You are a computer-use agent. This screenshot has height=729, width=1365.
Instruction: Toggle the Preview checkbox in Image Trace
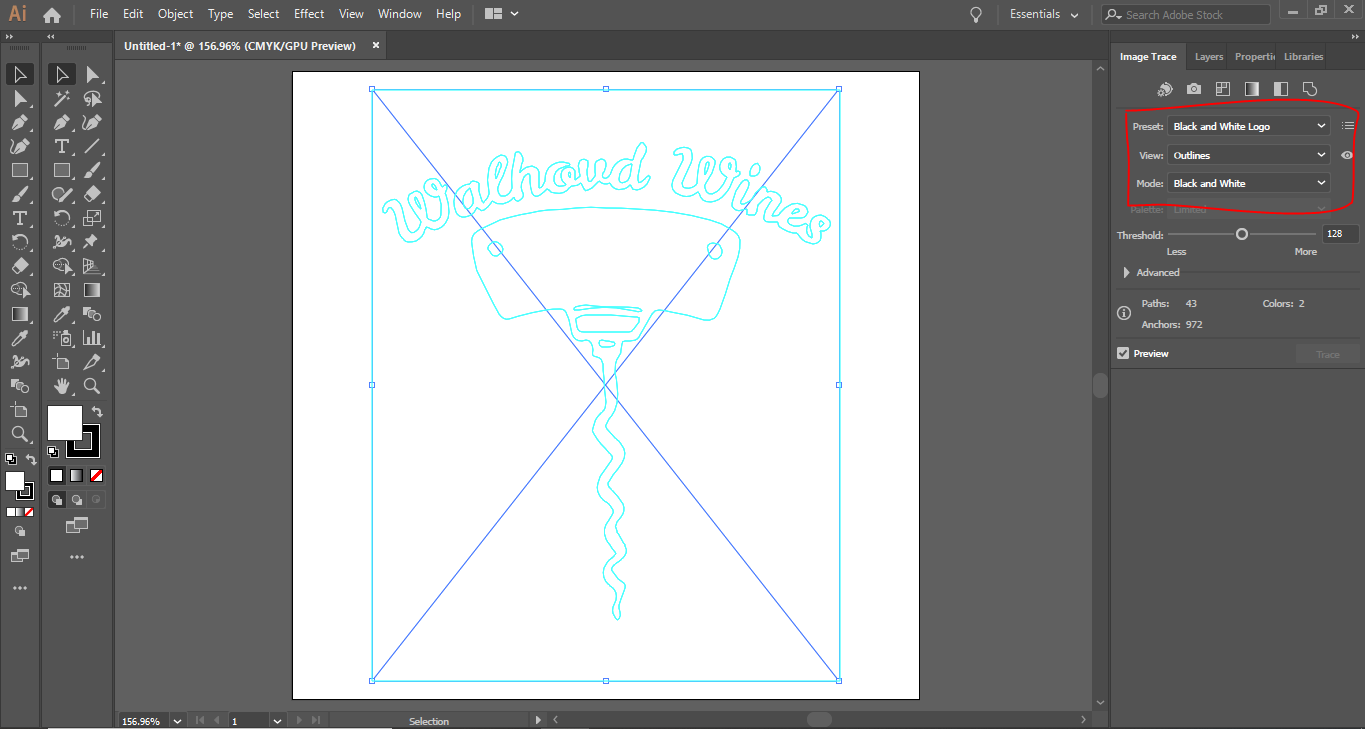pos(1122,353)
